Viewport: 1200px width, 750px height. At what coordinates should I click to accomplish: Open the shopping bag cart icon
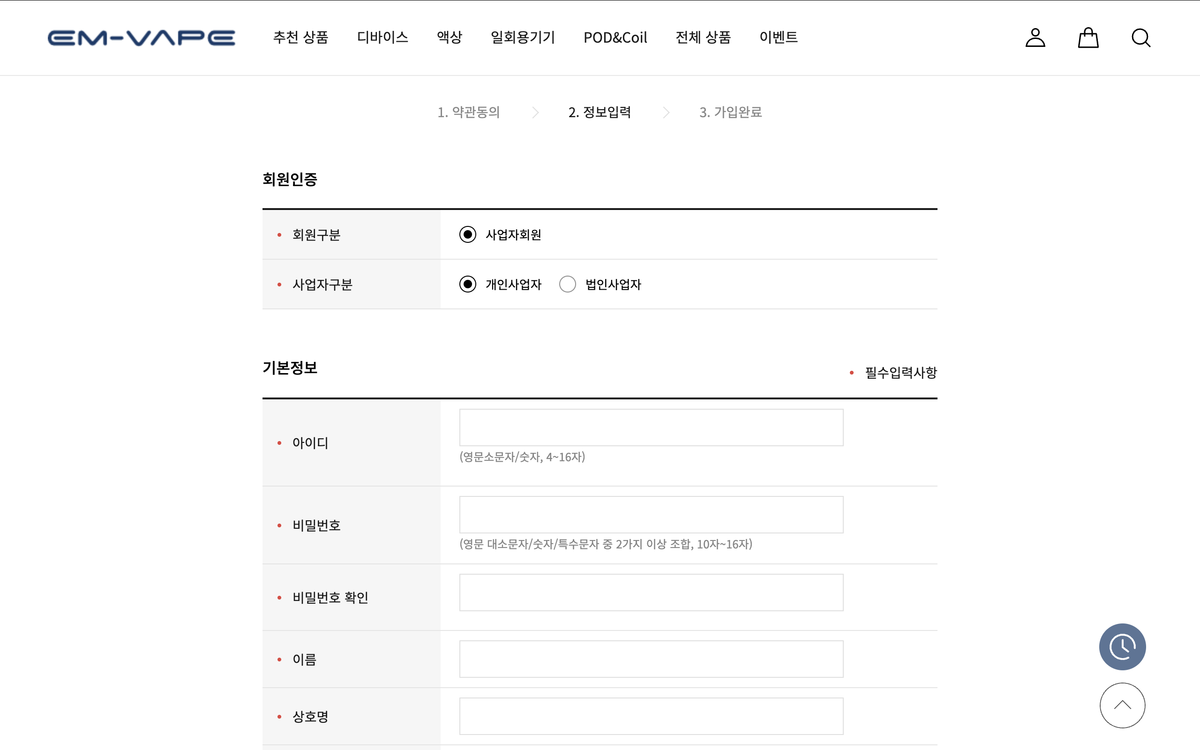[1088, 38]
